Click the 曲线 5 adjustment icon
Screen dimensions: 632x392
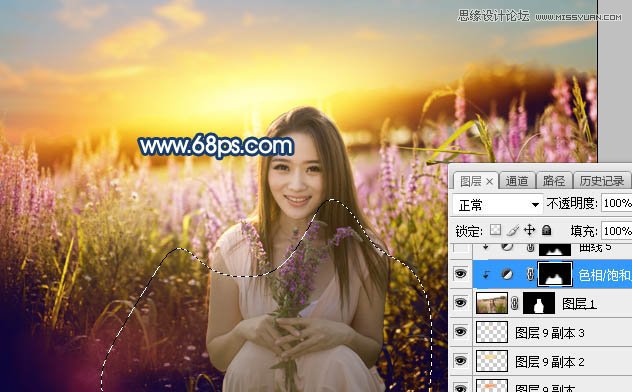507,247
